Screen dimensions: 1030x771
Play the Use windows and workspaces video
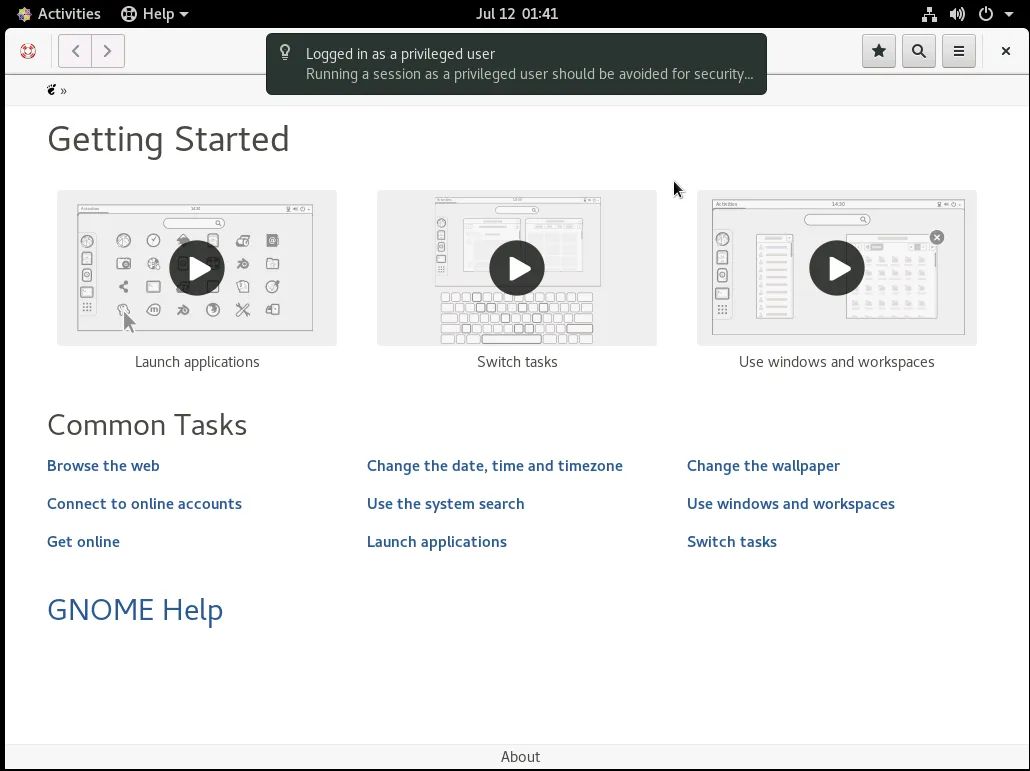point(837,268)
